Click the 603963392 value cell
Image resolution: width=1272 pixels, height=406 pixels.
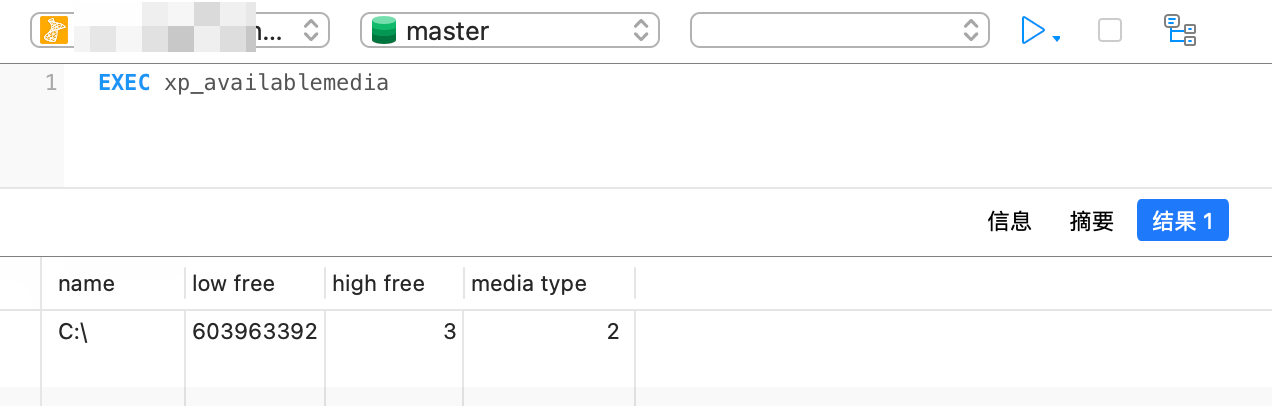[x=255, y=332]
